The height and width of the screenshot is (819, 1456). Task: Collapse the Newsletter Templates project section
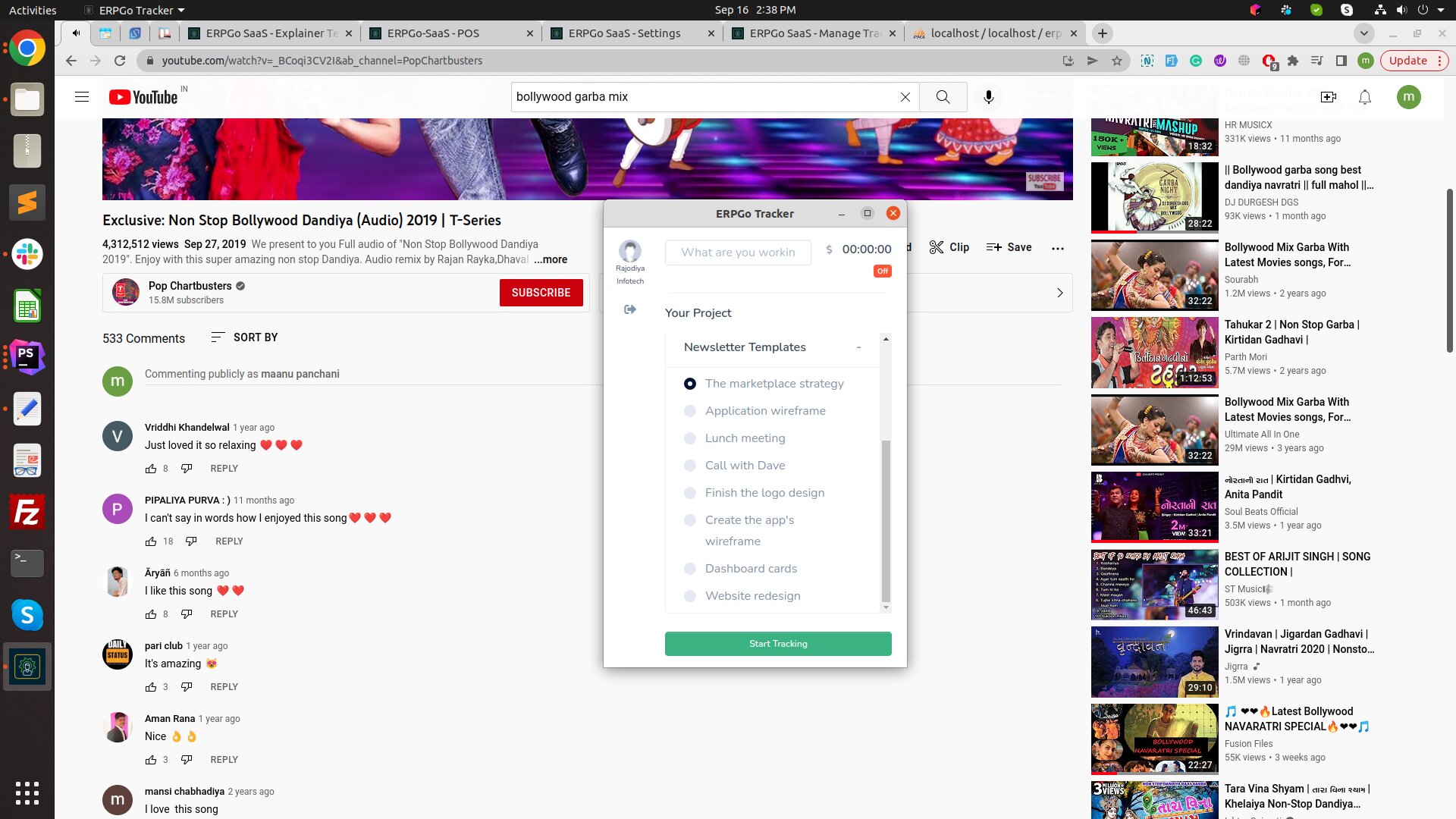tap(858, 347)
